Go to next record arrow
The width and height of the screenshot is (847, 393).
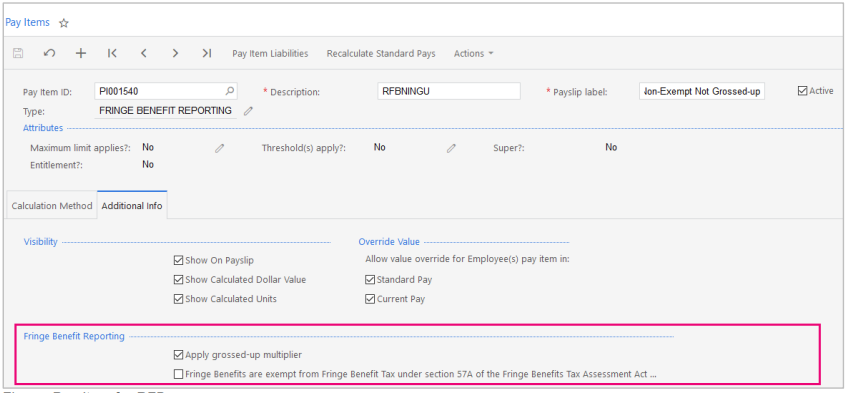[x=175, y=53]
